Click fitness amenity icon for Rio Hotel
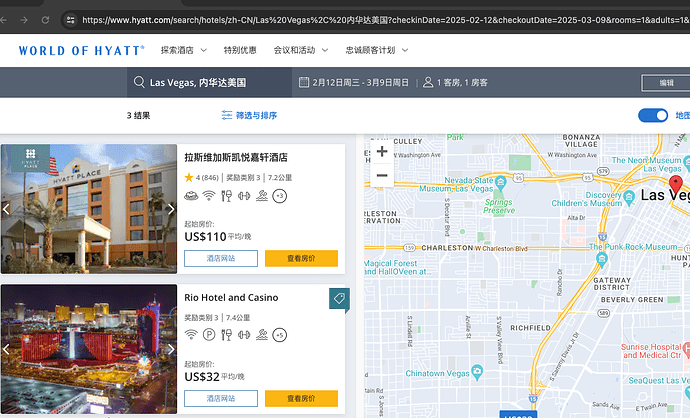The image size is (690, 418). (244, 335)
